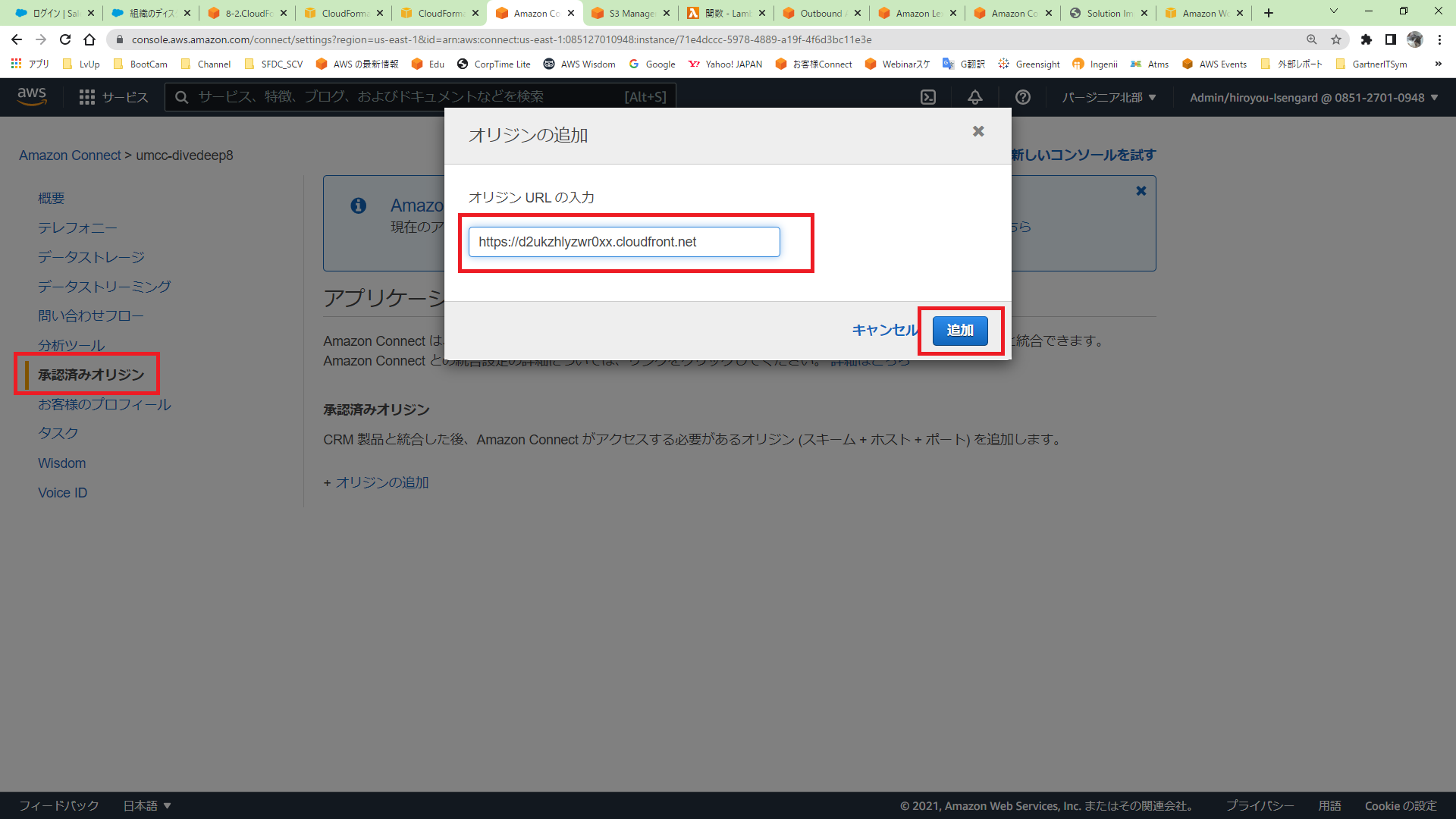Viewport: 1456px width, 819px height.
Task: Open the テレフォニー sidebar item
Action: [x=77, y=227]
